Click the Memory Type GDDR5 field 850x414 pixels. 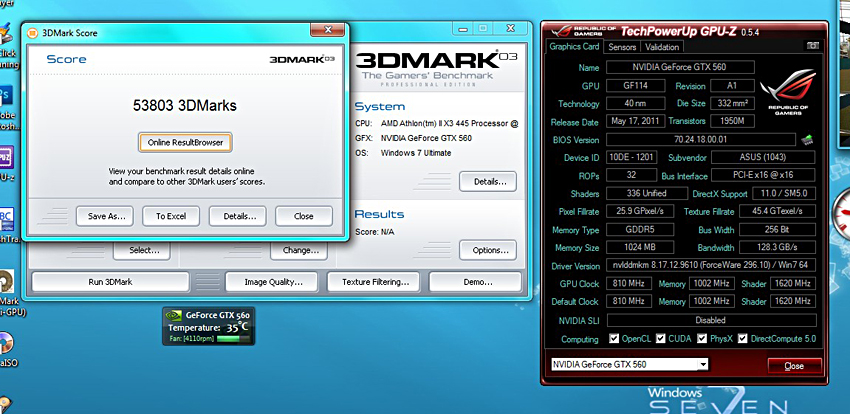640,230
